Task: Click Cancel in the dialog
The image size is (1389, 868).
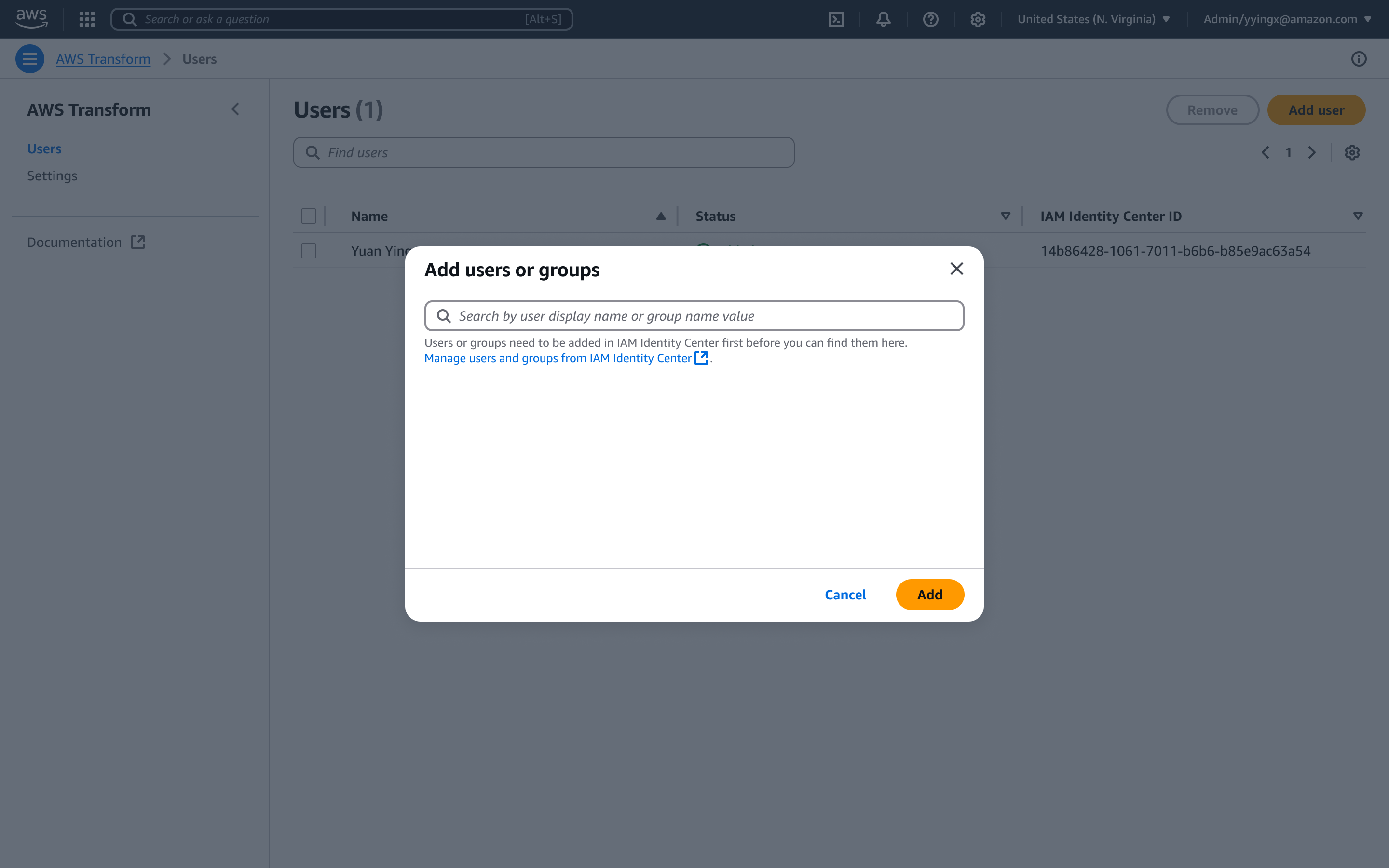Action: 845,595
